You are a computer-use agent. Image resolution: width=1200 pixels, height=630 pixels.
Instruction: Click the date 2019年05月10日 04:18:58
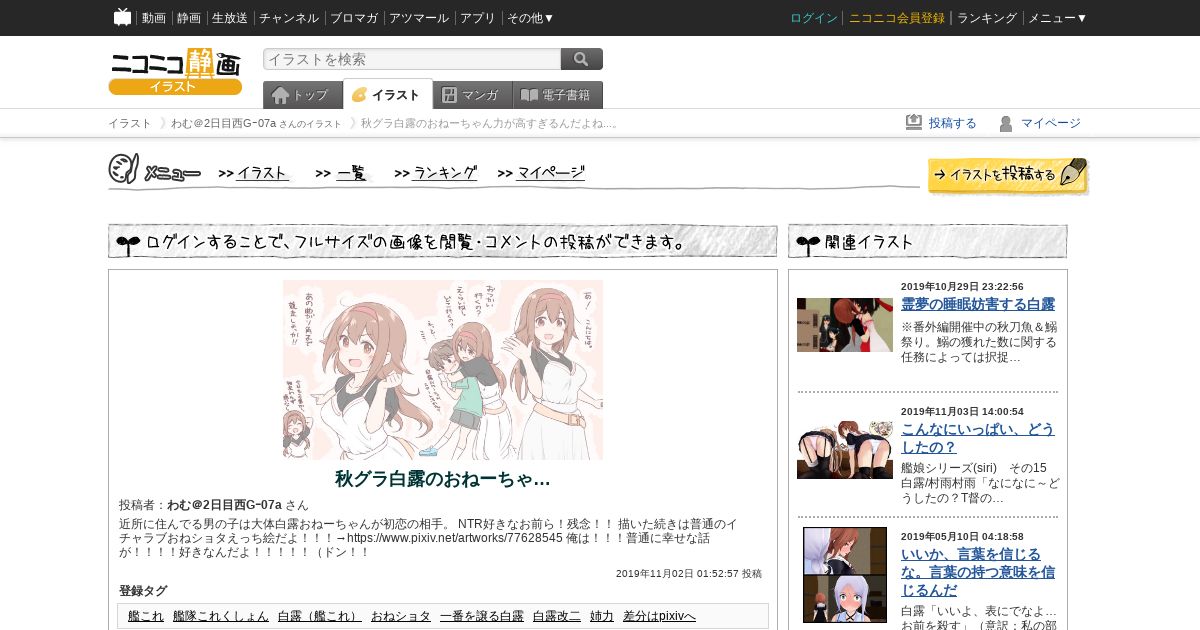pyautogui.click(x=962, y=537)
